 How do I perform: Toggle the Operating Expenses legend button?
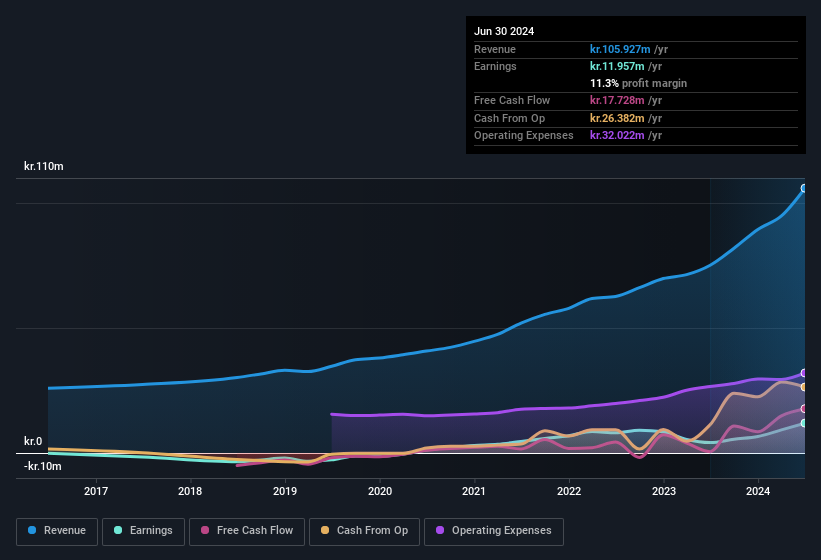(x=494, y=531)
